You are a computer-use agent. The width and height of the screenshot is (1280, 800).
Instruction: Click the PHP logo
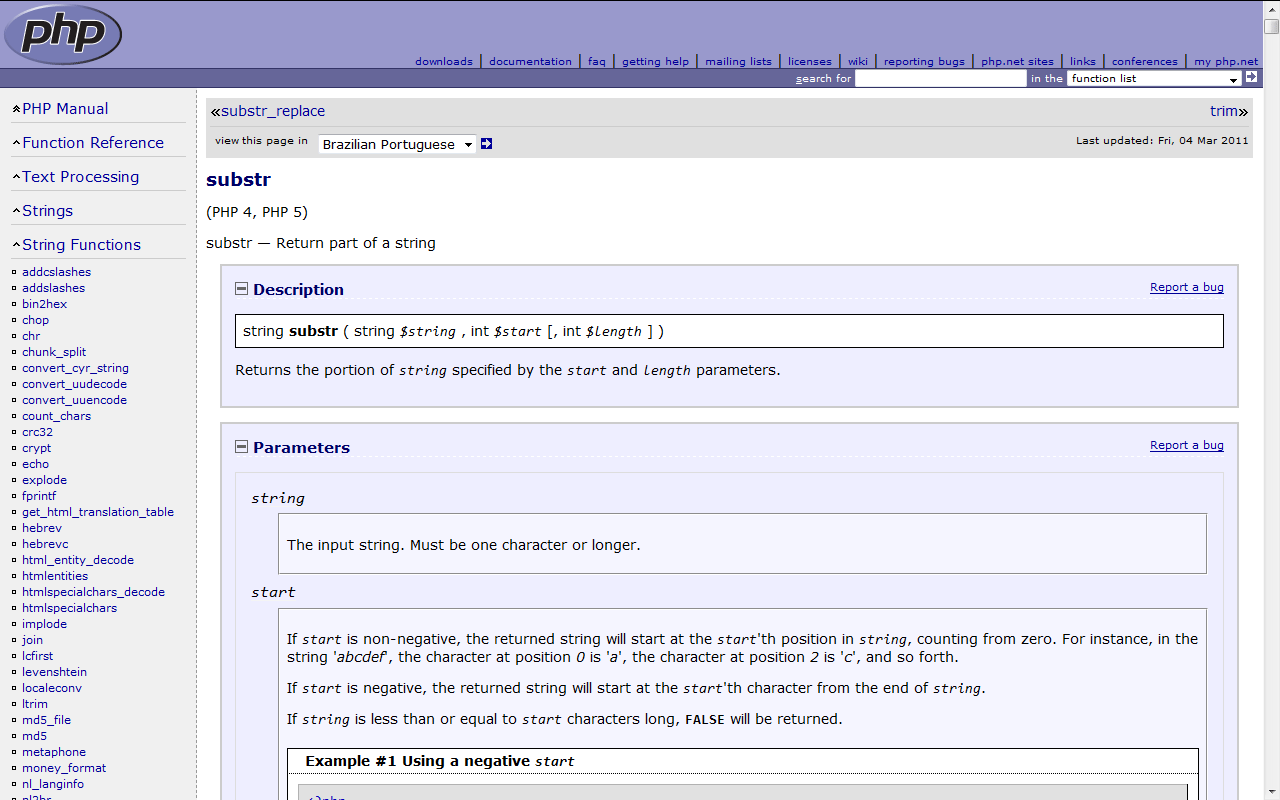click(63, 34)
